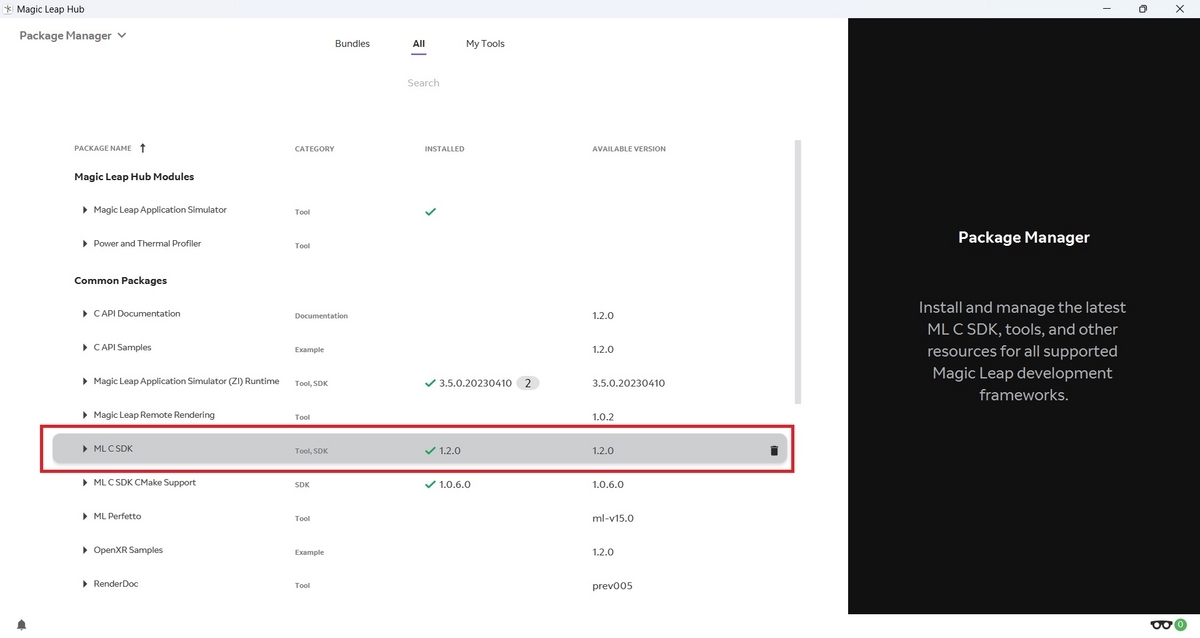Delete ML C SDK with trash icon
Screen dimensions: 1200x638
click(x=773, y=451)
